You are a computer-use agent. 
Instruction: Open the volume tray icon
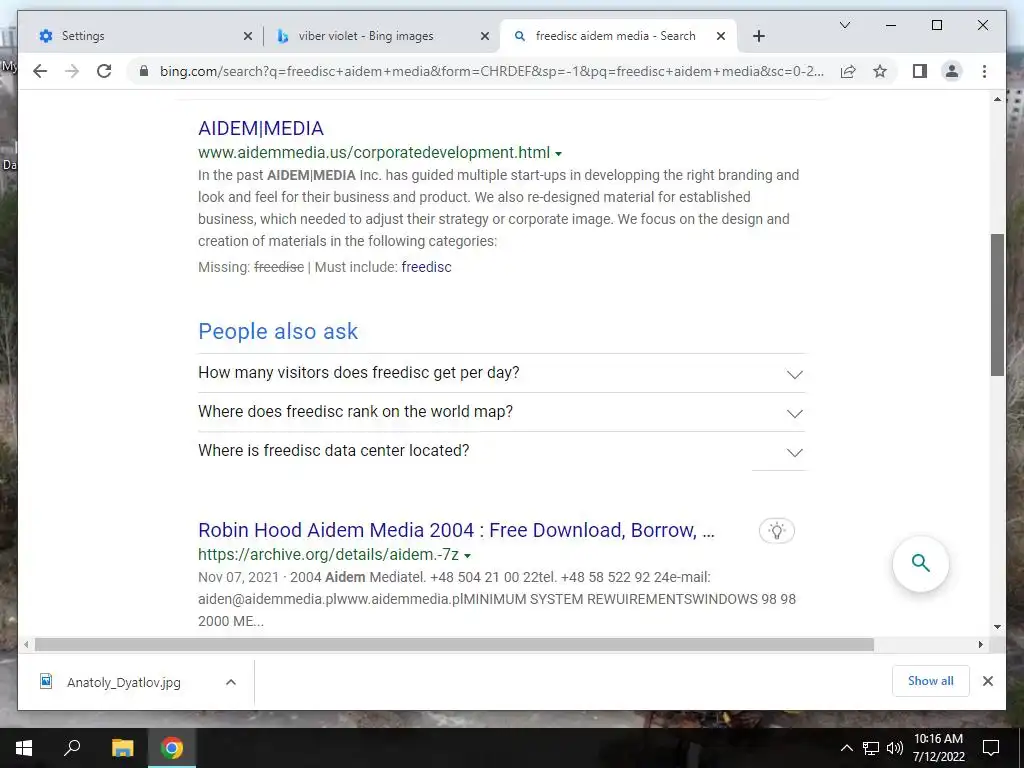click(895, 748)
